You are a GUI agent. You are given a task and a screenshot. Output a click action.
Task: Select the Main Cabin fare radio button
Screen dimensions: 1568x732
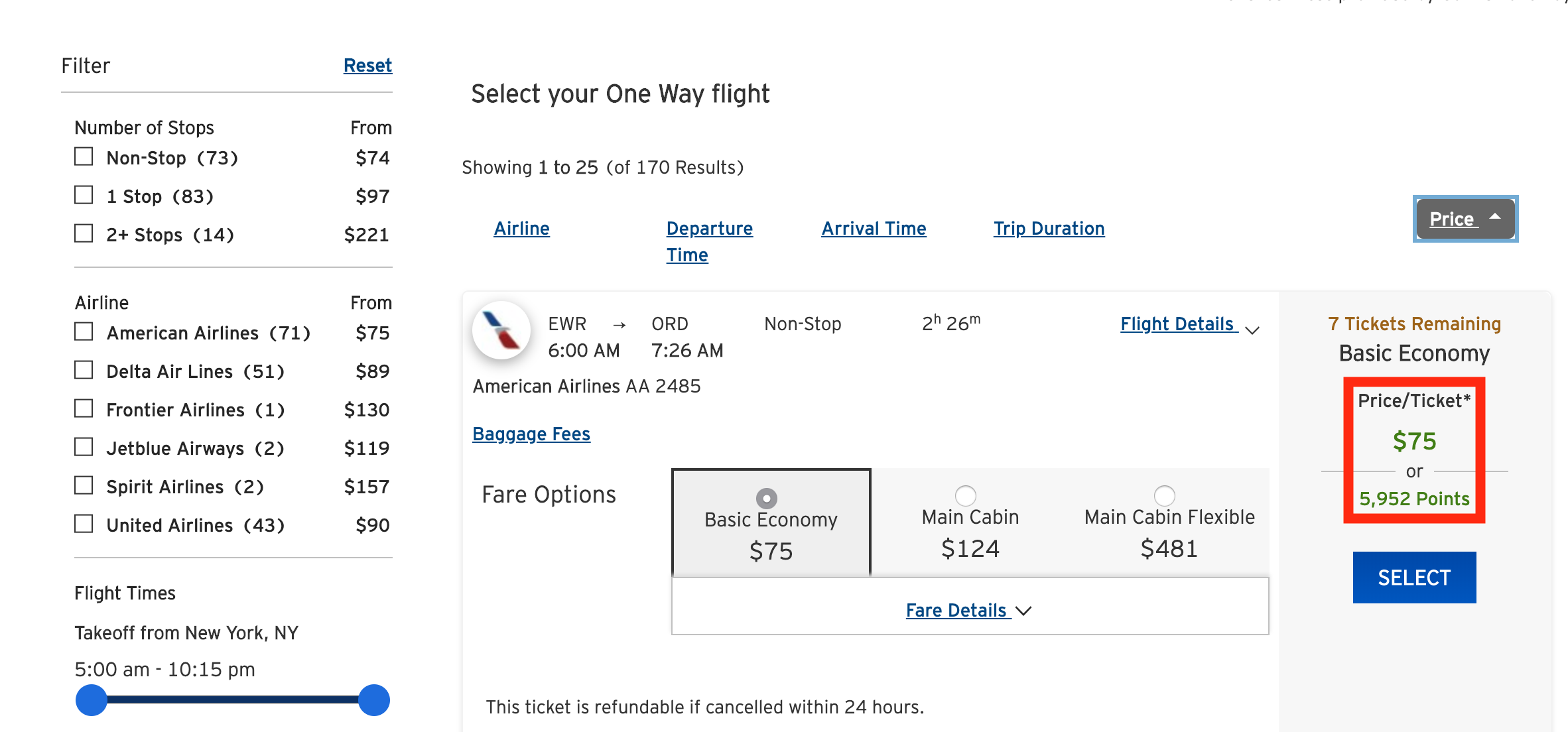(x=965, y=496)
